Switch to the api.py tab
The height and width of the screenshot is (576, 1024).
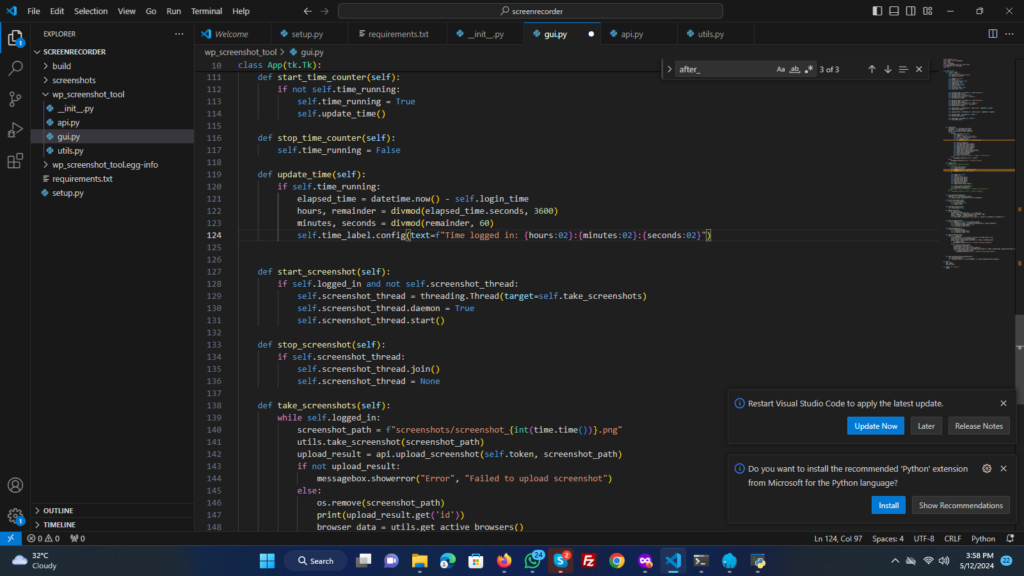[631, 34]
